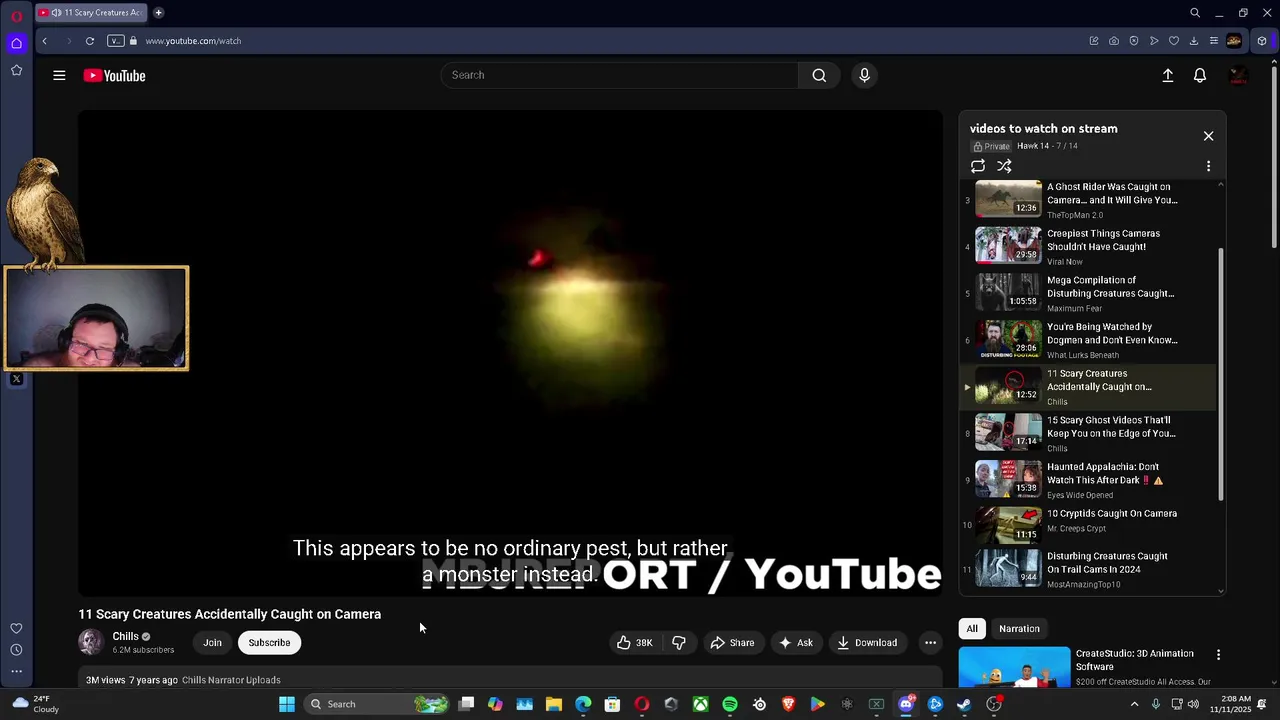
Task: Add page to bookmarks heart
Action: point(1174,41)
